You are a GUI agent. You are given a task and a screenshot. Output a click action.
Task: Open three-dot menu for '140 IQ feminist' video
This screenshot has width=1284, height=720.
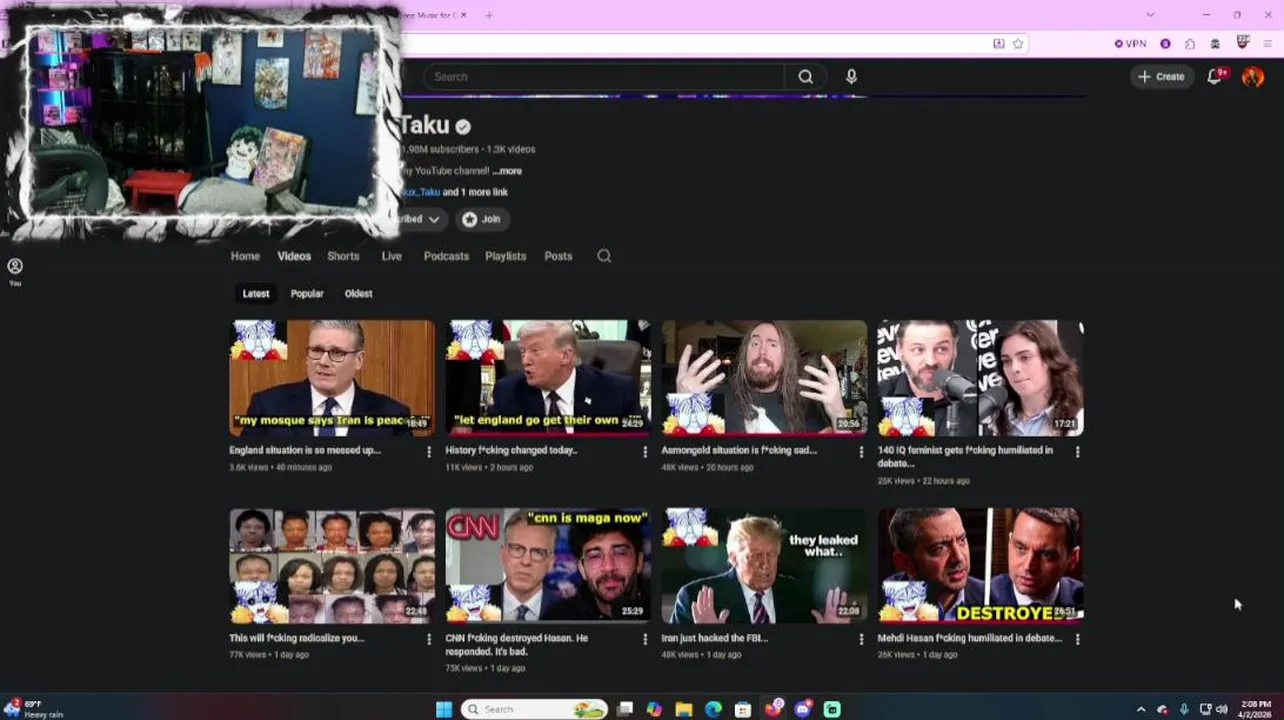(1077, 452)
